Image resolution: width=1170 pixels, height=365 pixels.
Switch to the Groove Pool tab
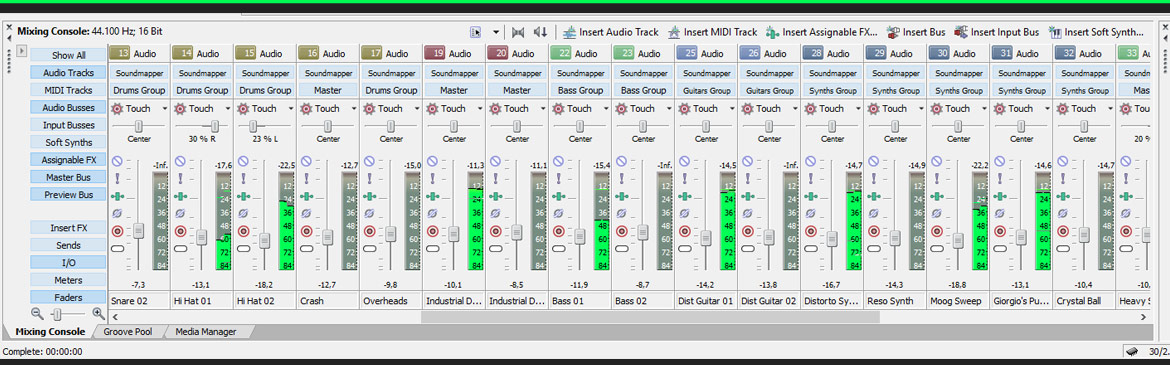[128, 331]
